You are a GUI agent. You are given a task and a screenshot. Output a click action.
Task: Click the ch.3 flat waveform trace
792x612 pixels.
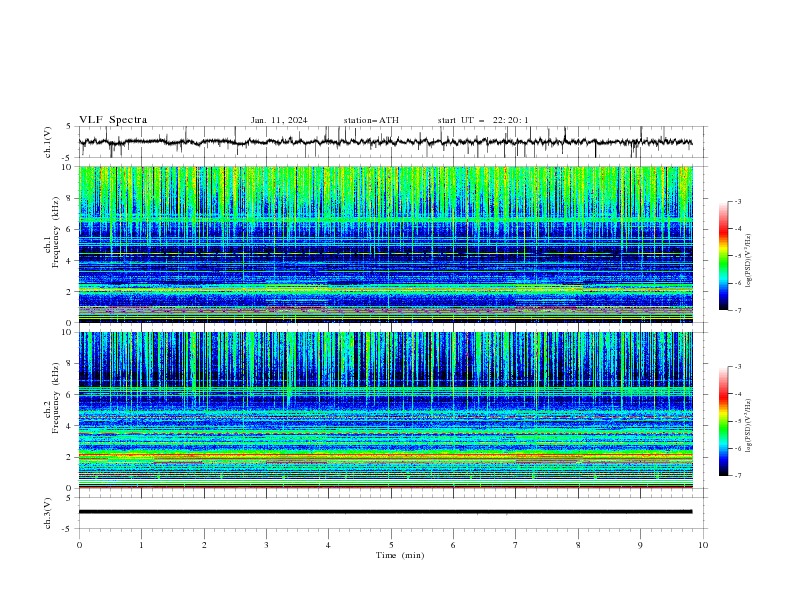point(386,512)
